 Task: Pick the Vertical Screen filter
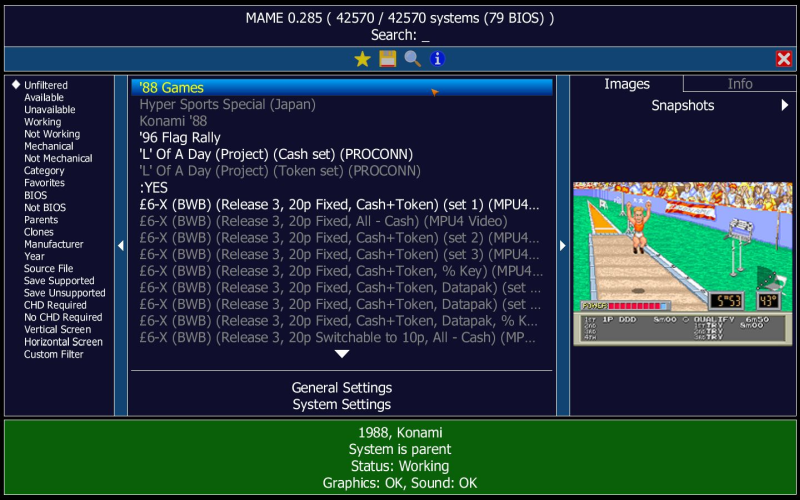click(58, 330)
